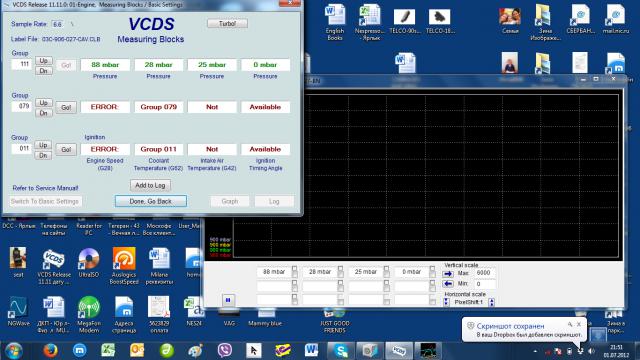
Task: Select TELCO-90s desktop icon
Action: click(x=404, y=21)
